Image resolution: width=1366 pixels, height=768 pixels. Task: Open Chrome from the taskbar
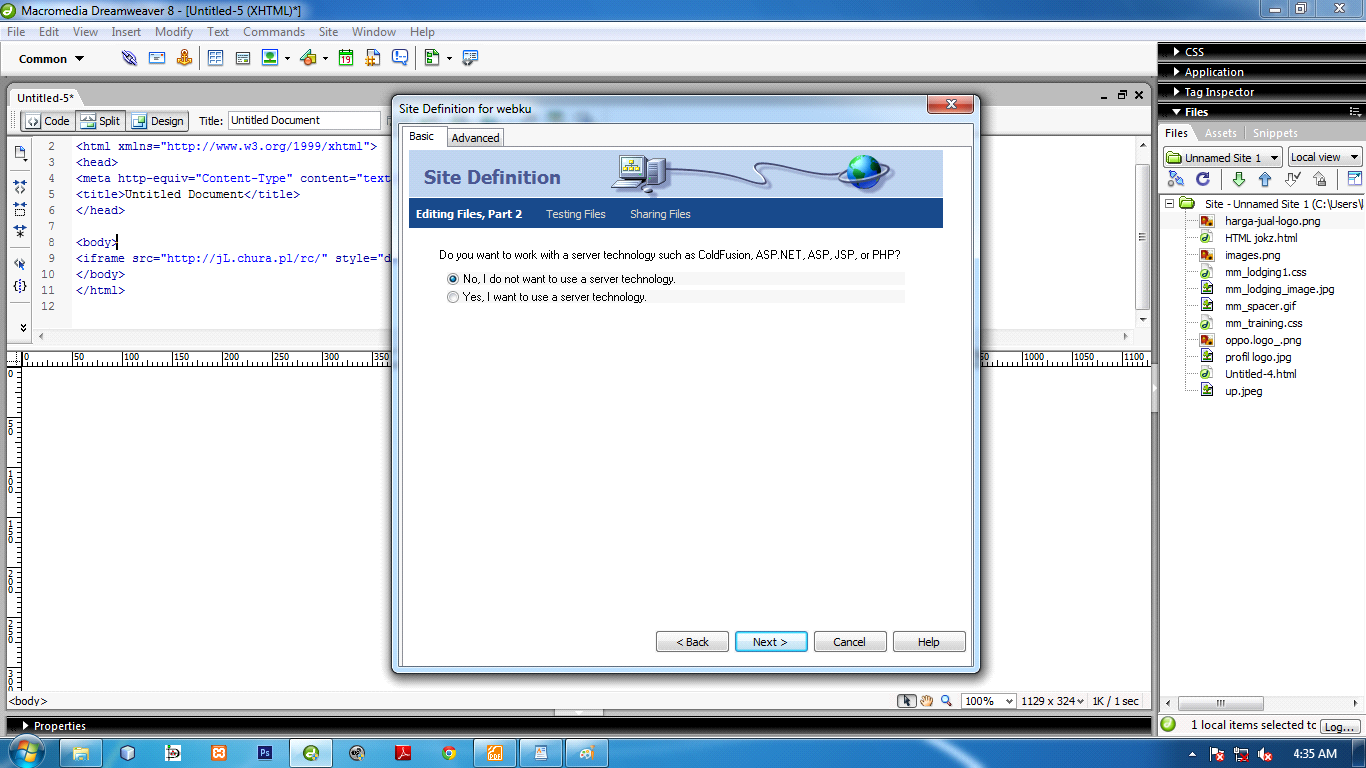pos(449,753)
